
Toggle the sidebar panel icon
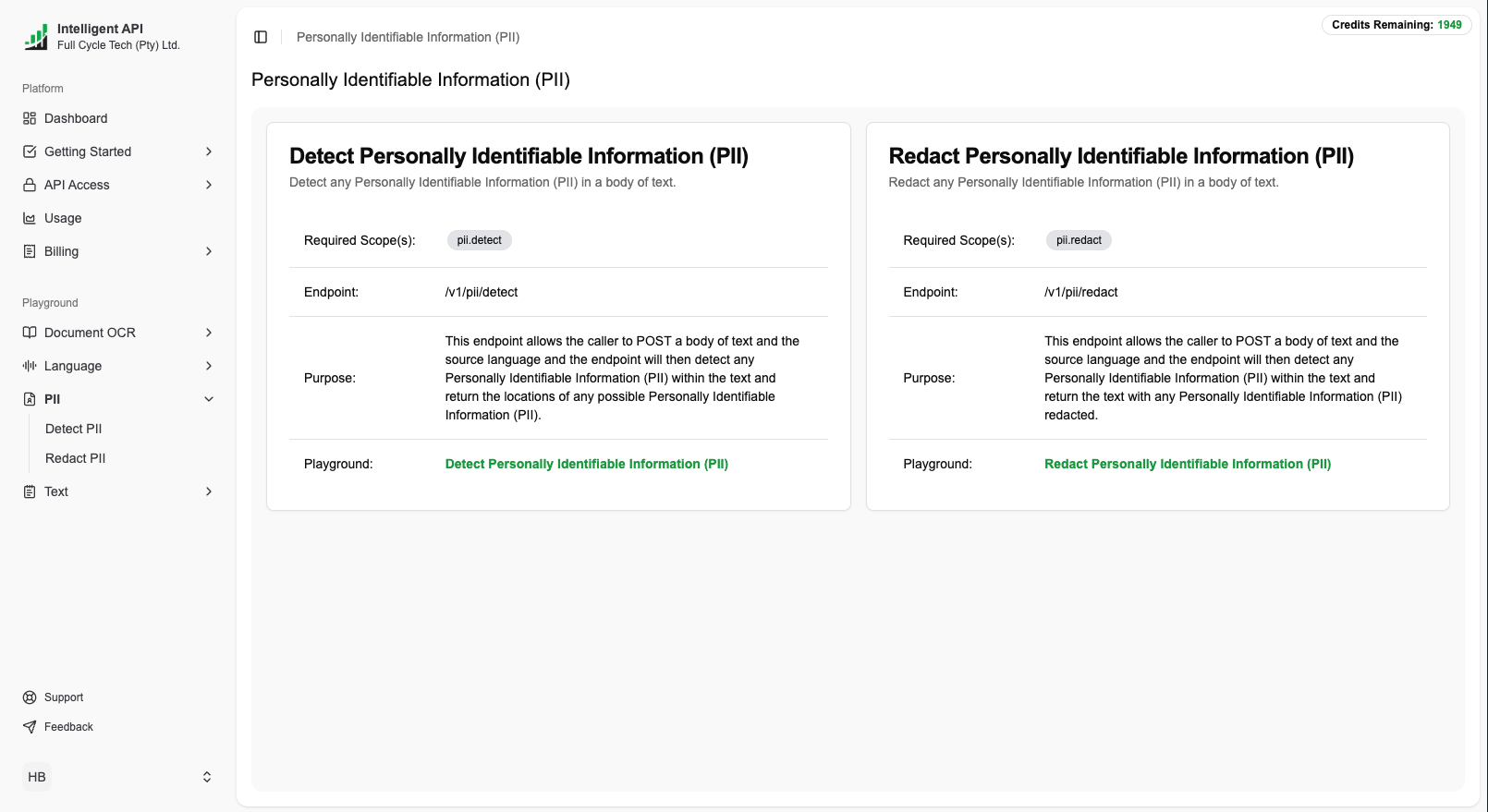click(x=261, y=37)
